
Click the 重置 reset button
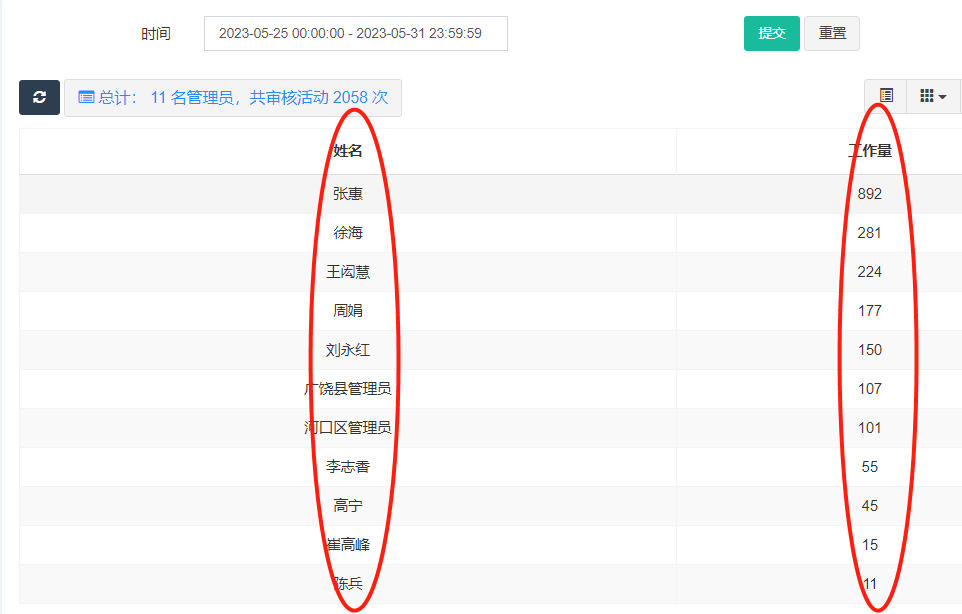click(x=832, y=33)
